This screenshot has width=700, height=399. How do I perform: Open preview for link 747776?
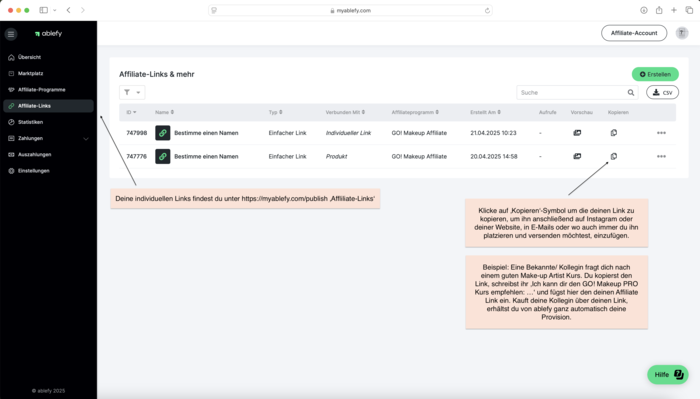point(577,156)
